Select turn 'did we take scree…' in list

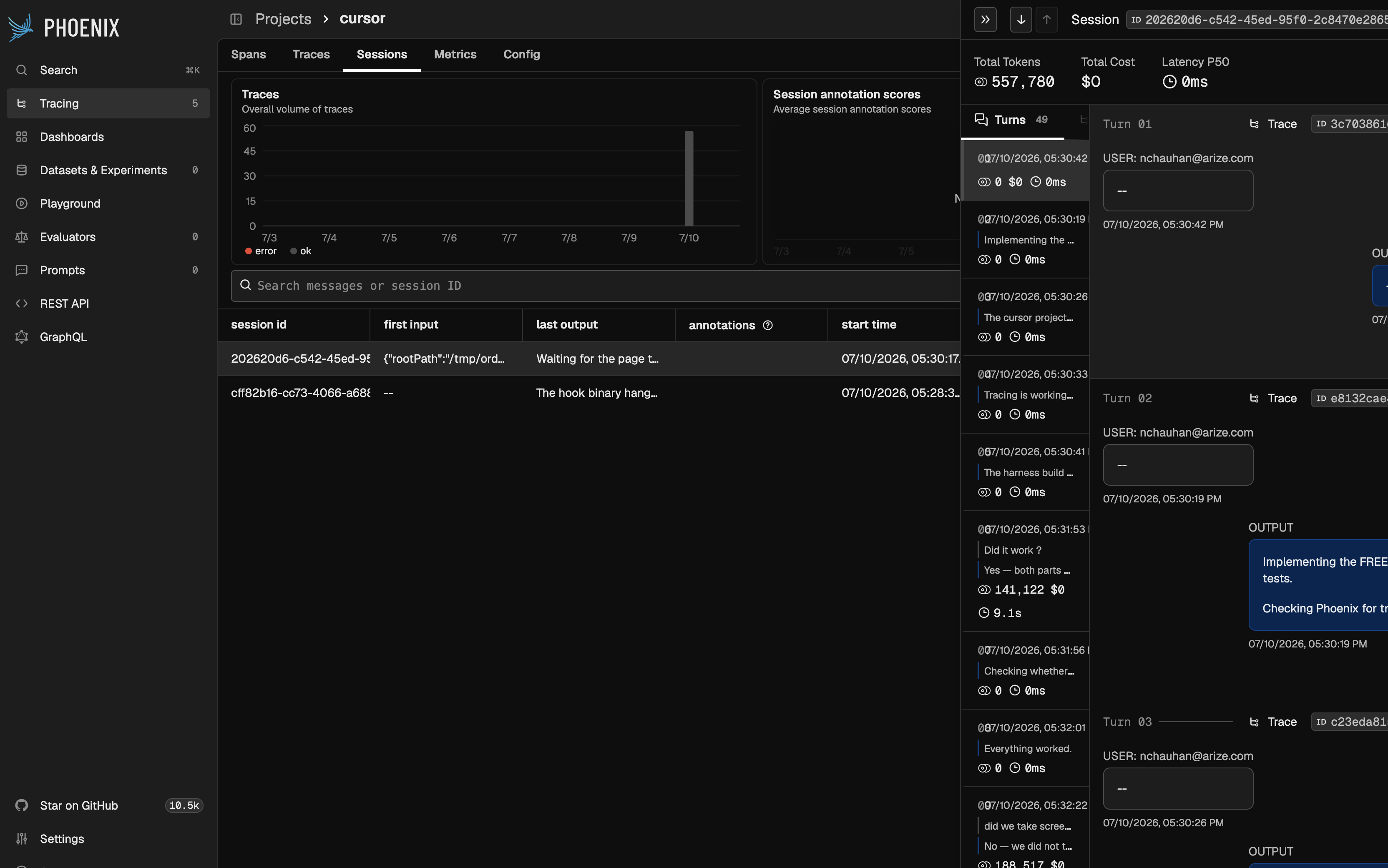[1025, 828]
